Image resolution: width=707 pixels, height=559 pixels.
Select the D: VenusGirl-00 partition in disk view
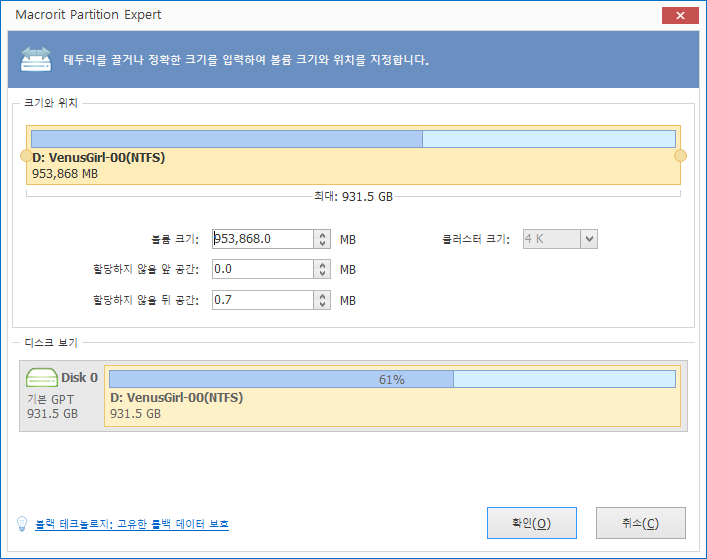click(392, 396)
